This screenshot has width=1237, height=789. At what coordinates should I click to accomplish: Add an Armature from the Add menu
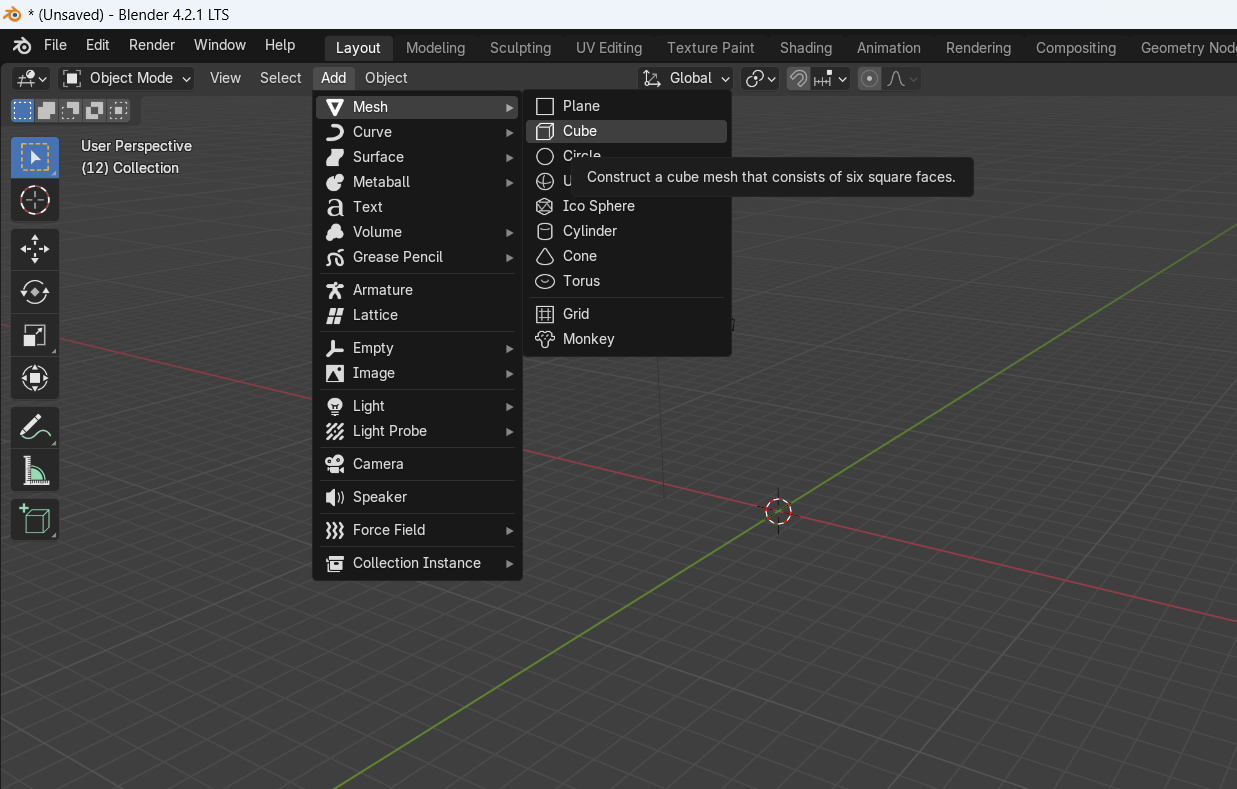click(x=418, y=290)
